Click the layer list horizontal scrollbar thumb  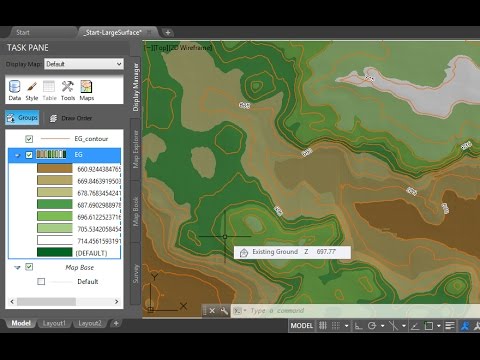click(46, 302)
